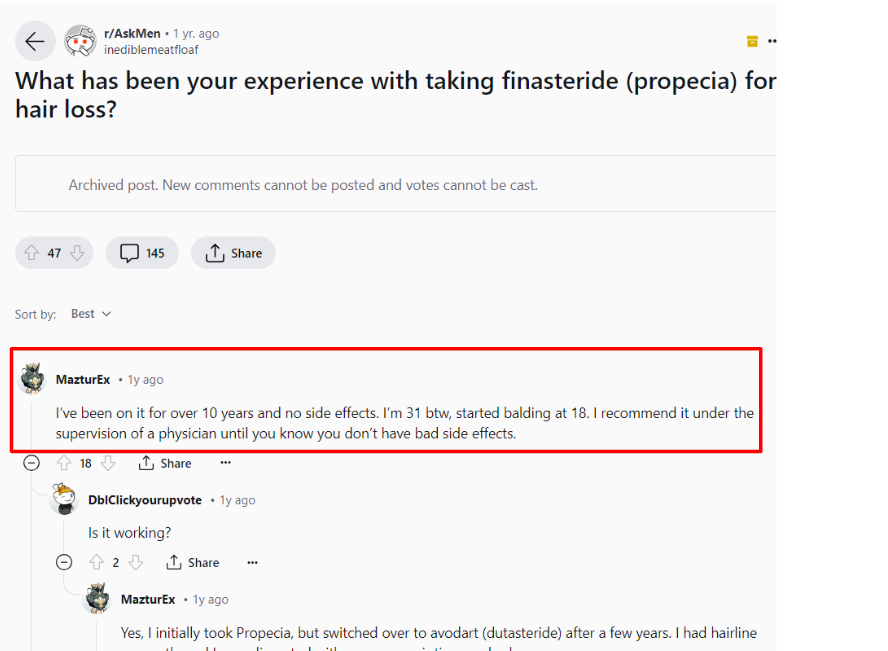This screenshot has height=651, width=888.
Task: Downvote MazturEx's 10 years comment
Action: point(109,463)
